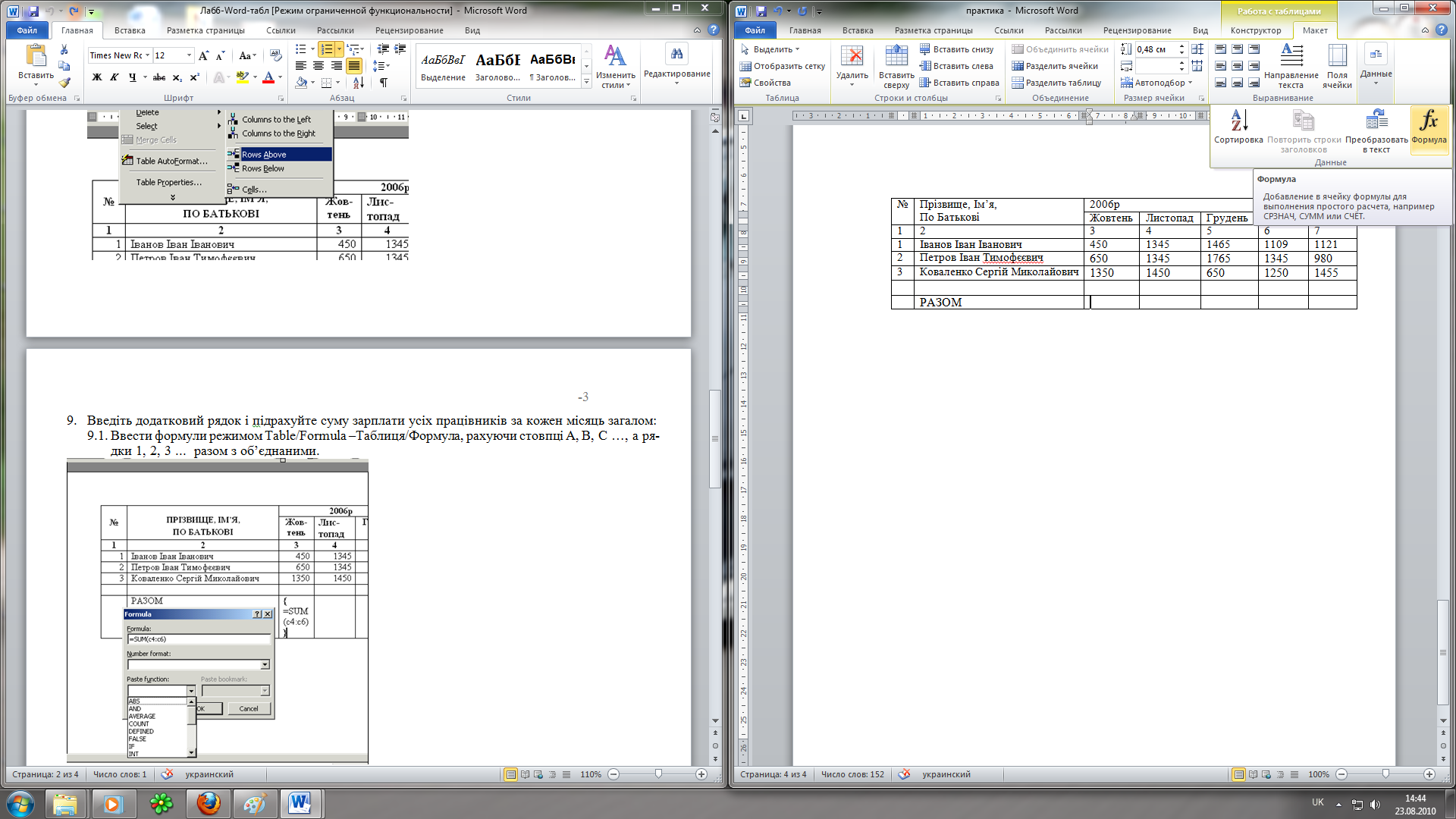1456x819 pixels.
Task: Select the Заголовок 1 style in the gallery
Action: (x=497, y=67)
